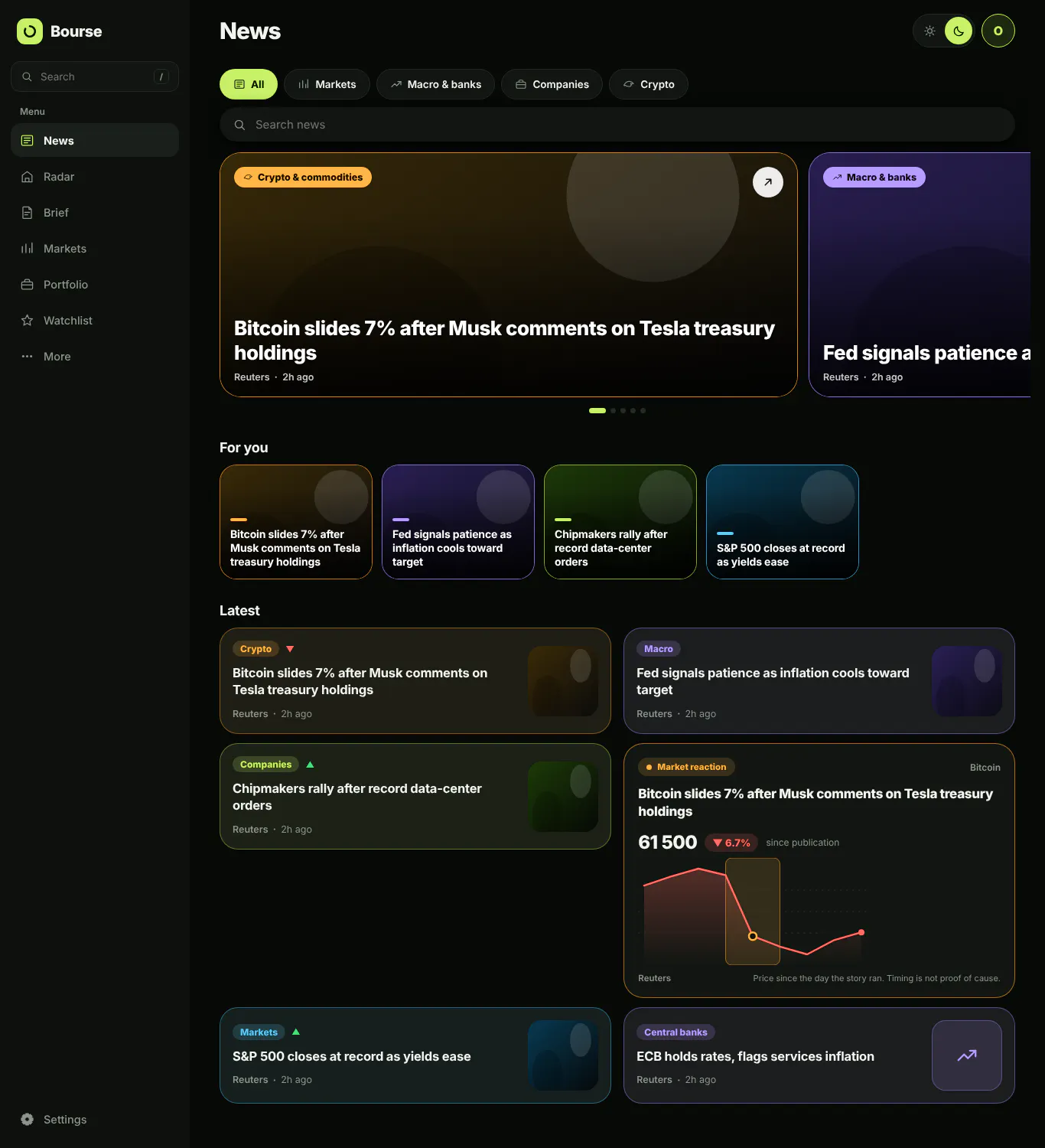Open the user profile avatar
1045x1148 pixels.
[x=998, y=31]
